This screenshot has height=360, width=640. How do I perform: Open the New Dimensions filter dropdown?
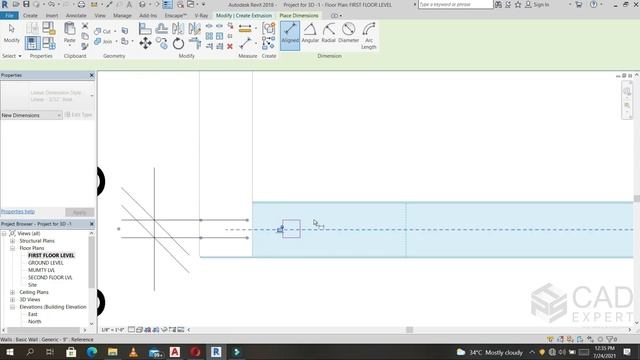pyautogui.click(x=31, y=116)
